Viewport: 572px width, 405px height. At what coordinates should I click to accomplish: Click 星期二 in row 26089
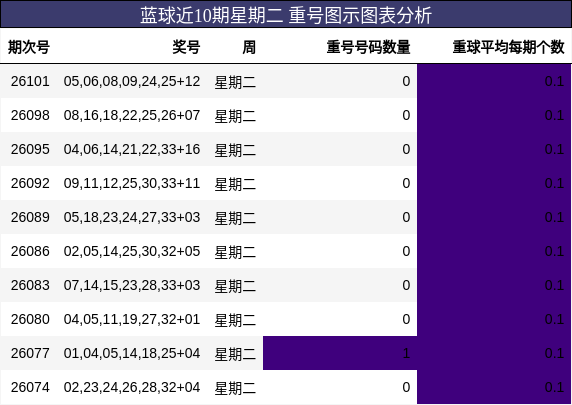[x=235, y=218]
